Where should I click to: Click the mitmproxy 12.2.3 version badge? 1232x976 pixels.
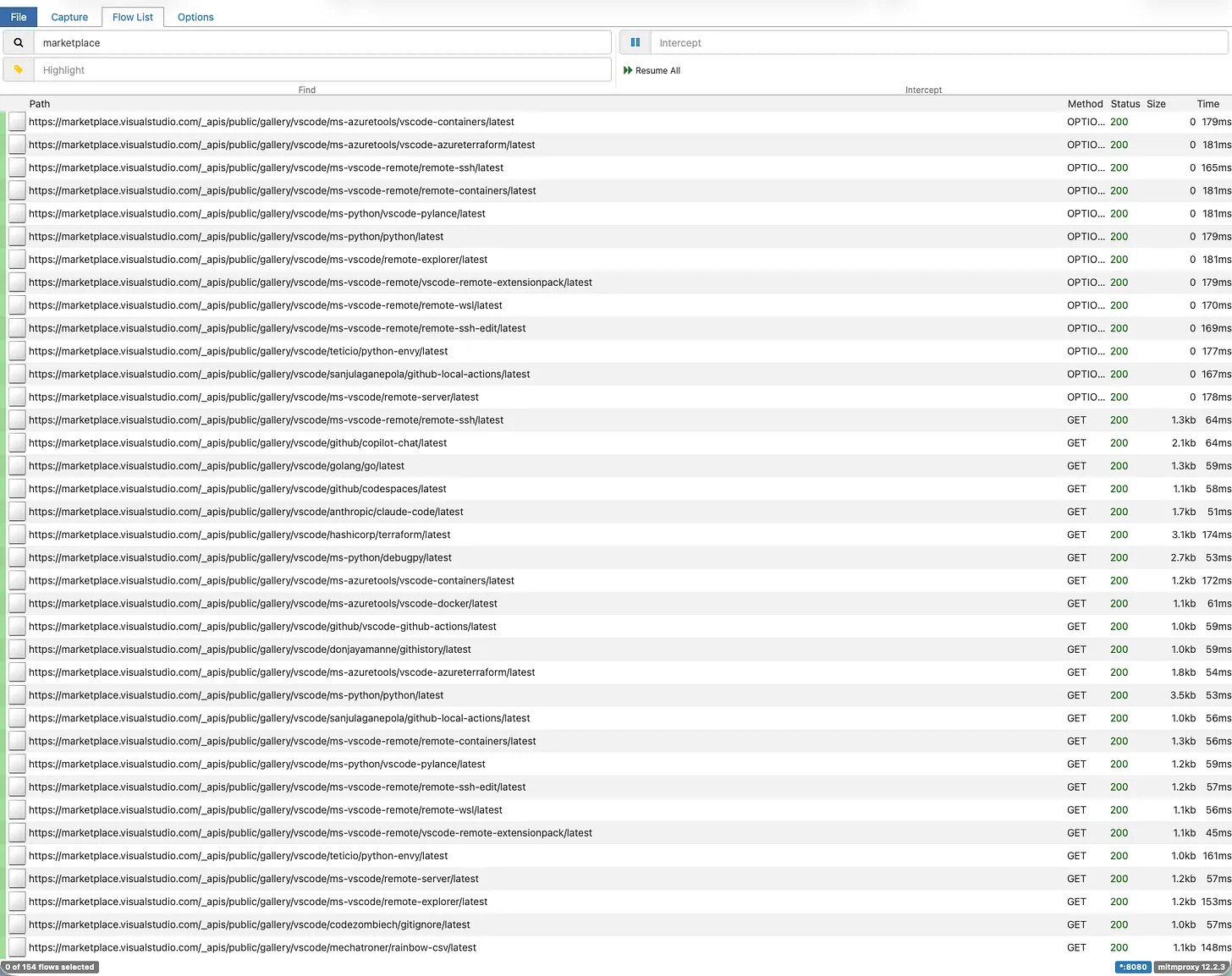coord(1191,967)
